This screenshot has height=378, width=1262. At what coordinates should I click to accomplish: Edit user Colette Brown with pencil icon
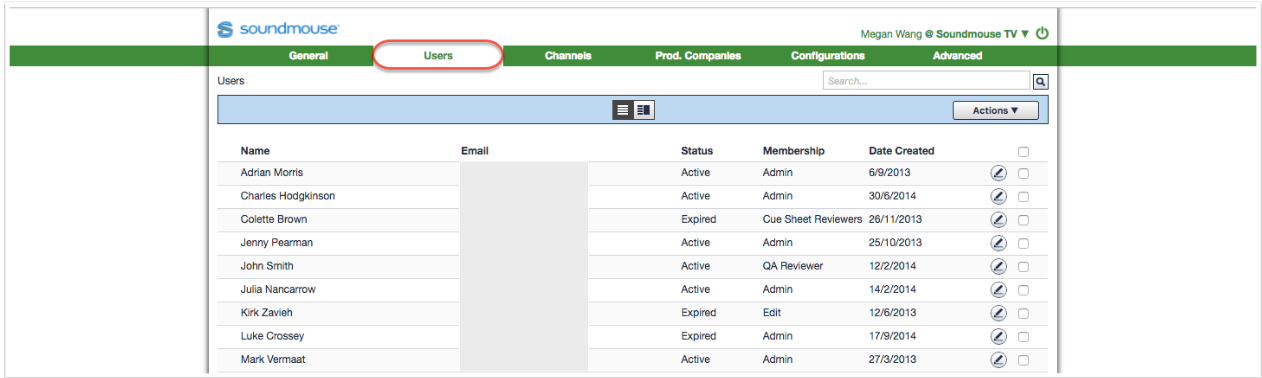[x=998, y=219]
